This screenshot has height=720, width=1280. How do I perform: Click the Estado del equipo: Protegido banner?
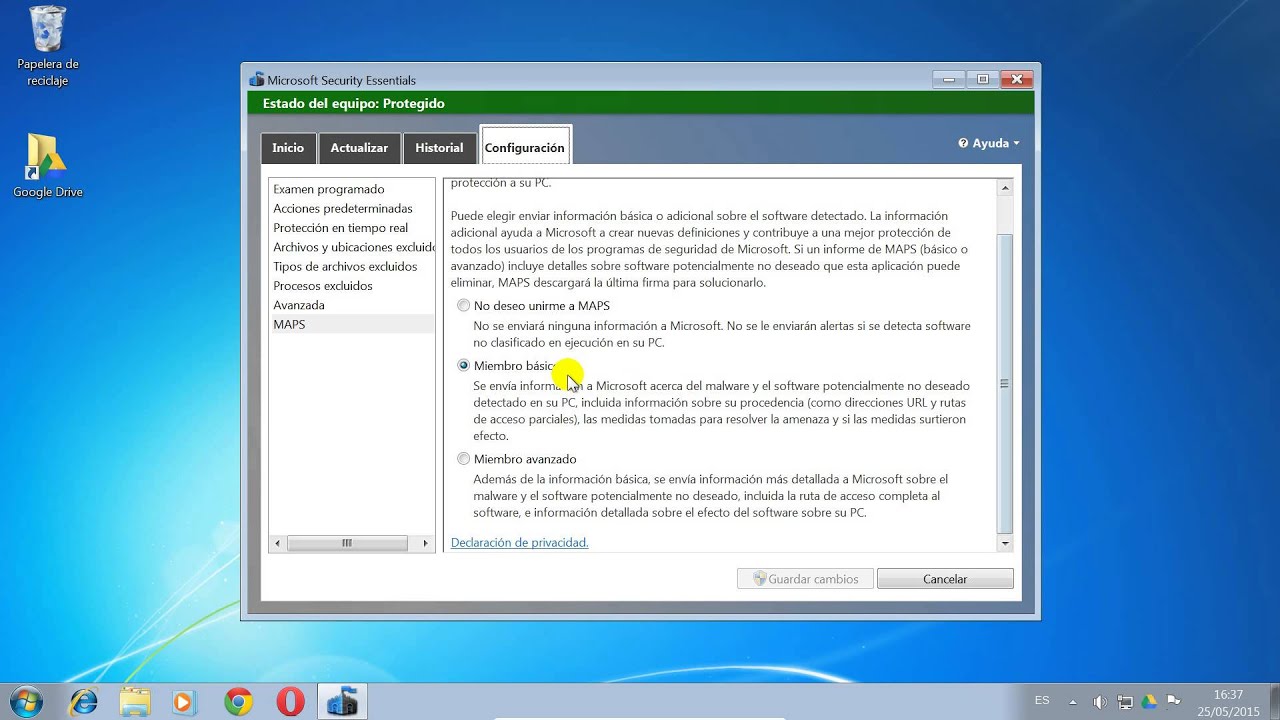click(641, 104)
